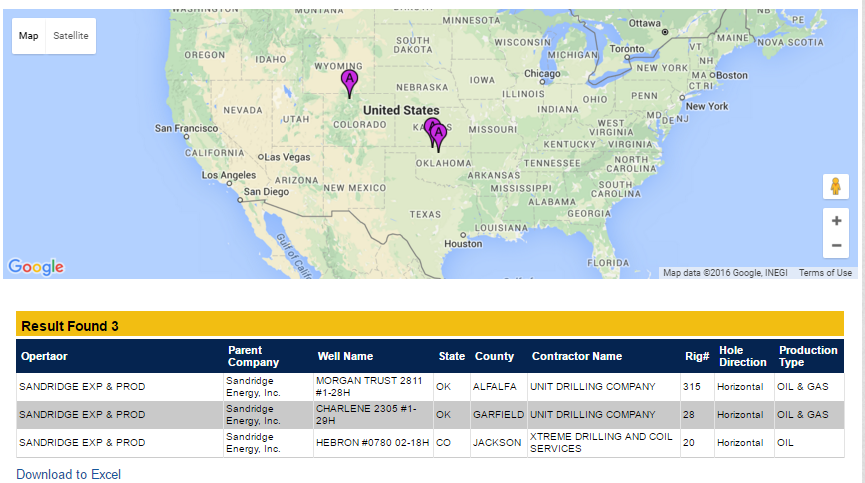
Task: Select the Rig# column header
Action: 697,356
